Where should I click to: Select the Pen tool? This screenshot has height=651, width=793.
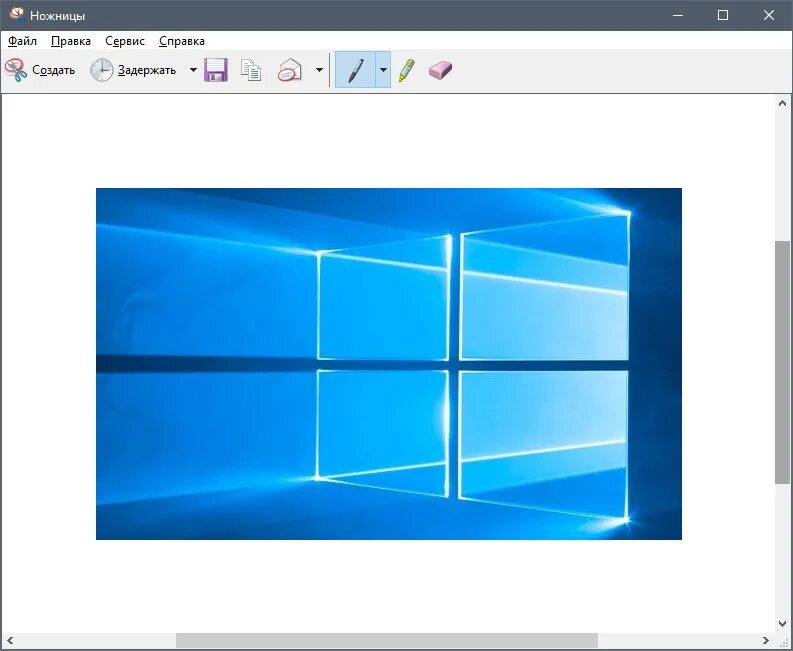click(356, 70)
